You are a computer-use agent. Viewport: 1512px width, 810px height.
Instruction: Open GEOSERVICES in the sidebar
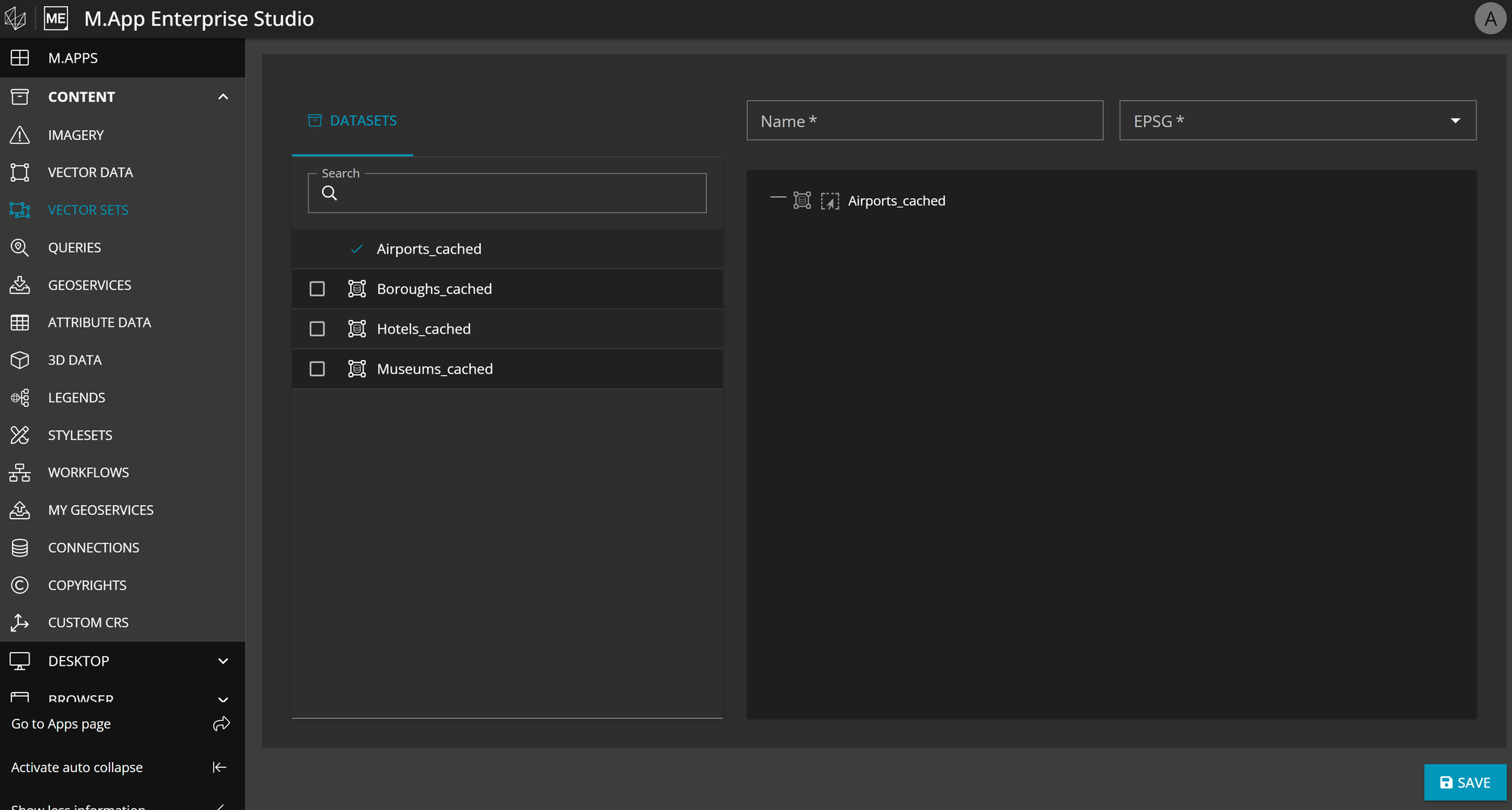[89, 285]
